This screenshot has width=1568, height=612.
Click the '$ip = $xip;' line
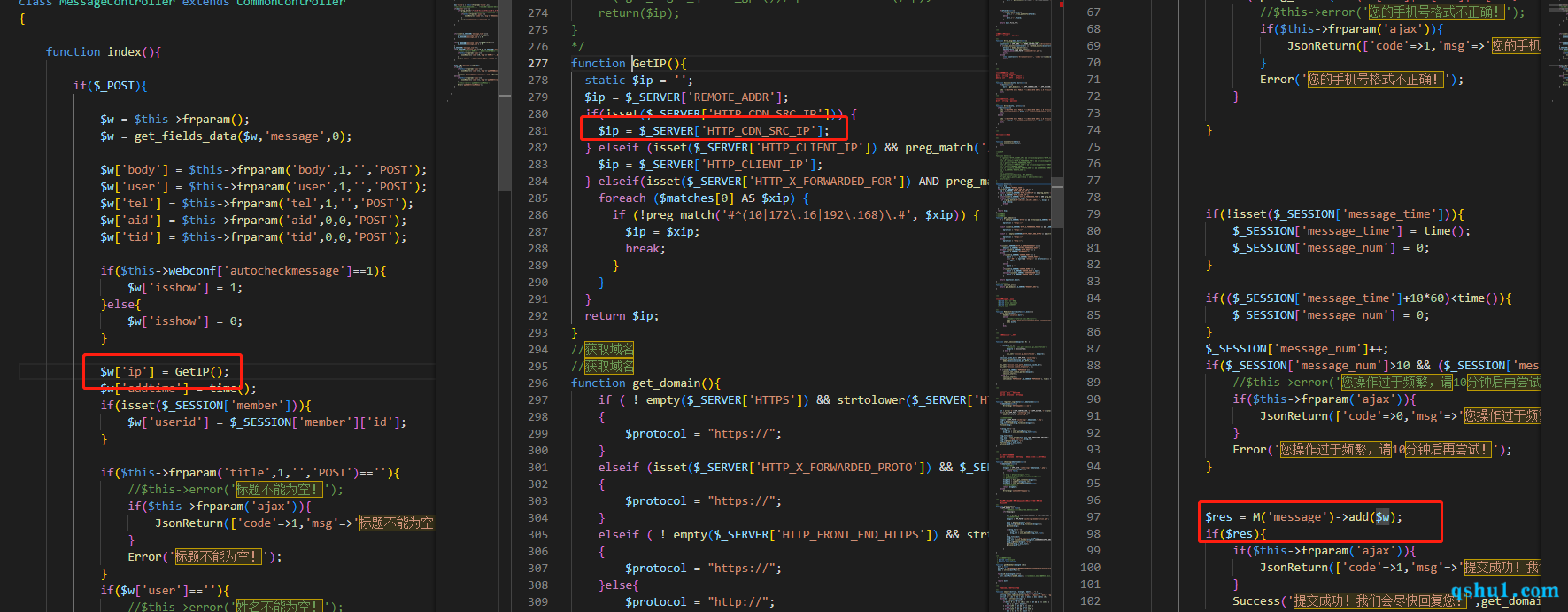[662, 231]
